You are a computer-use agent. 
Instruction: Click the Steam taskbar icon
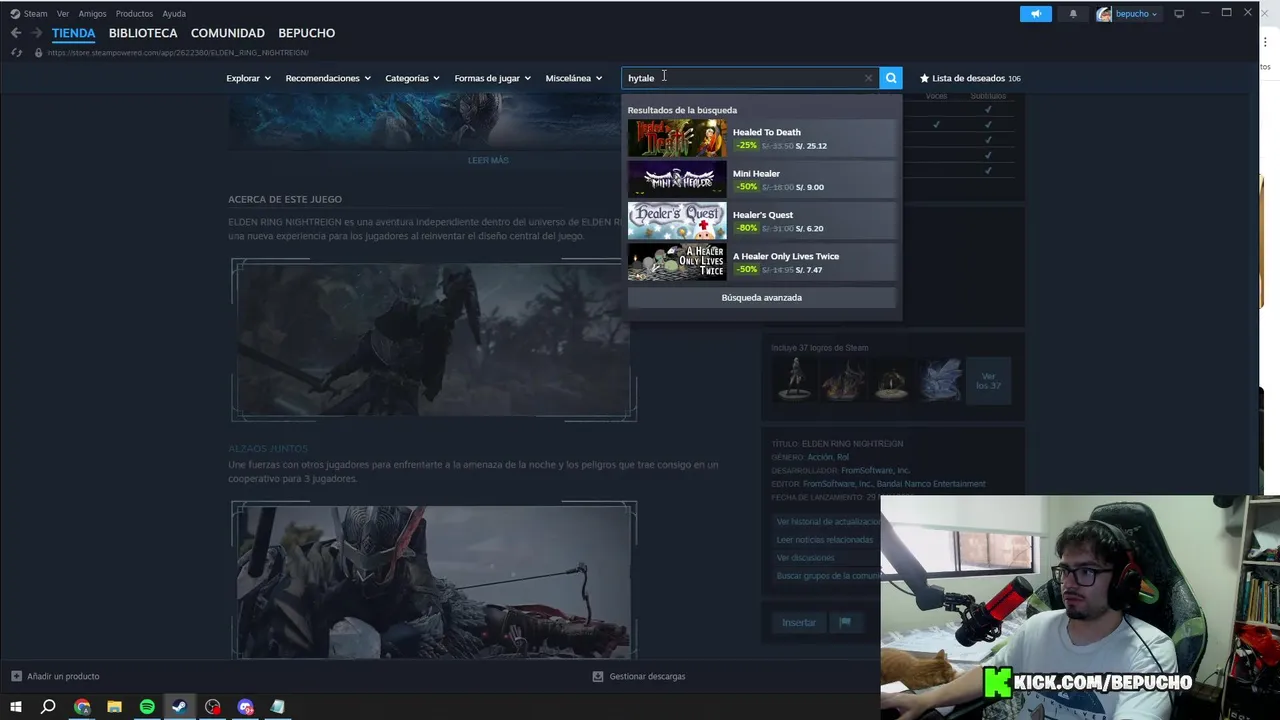(179, 707)
